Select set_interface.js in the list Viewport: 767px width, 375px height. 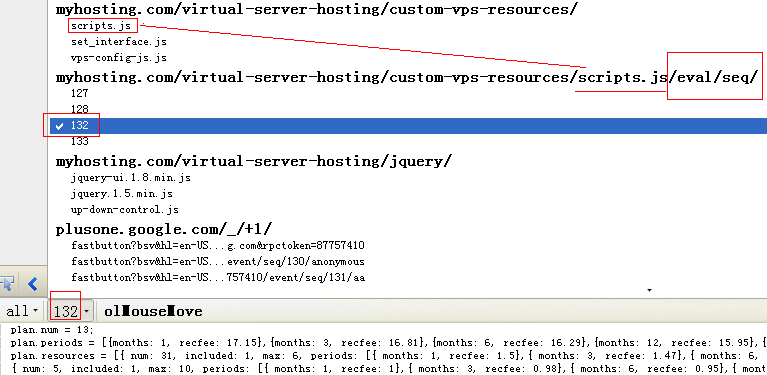[119, 42]
